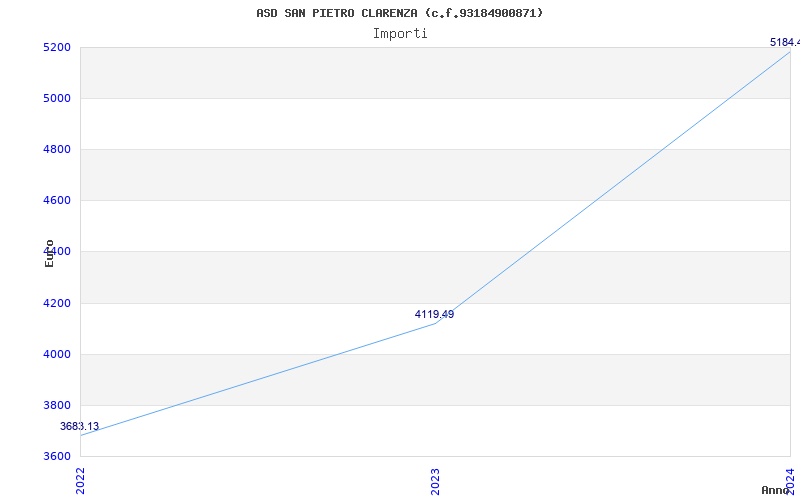Click the Anno x-axis title
Screen dimensions: 800x500
775,490
